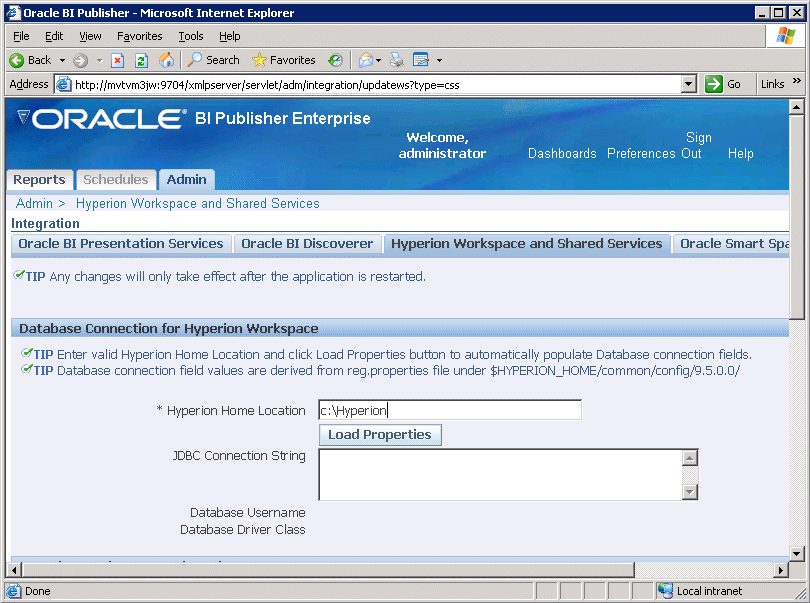Select Hyperion Workspace and Shared Services tab
The height and width of the screenshot is (603, 810).
point(526,243)
